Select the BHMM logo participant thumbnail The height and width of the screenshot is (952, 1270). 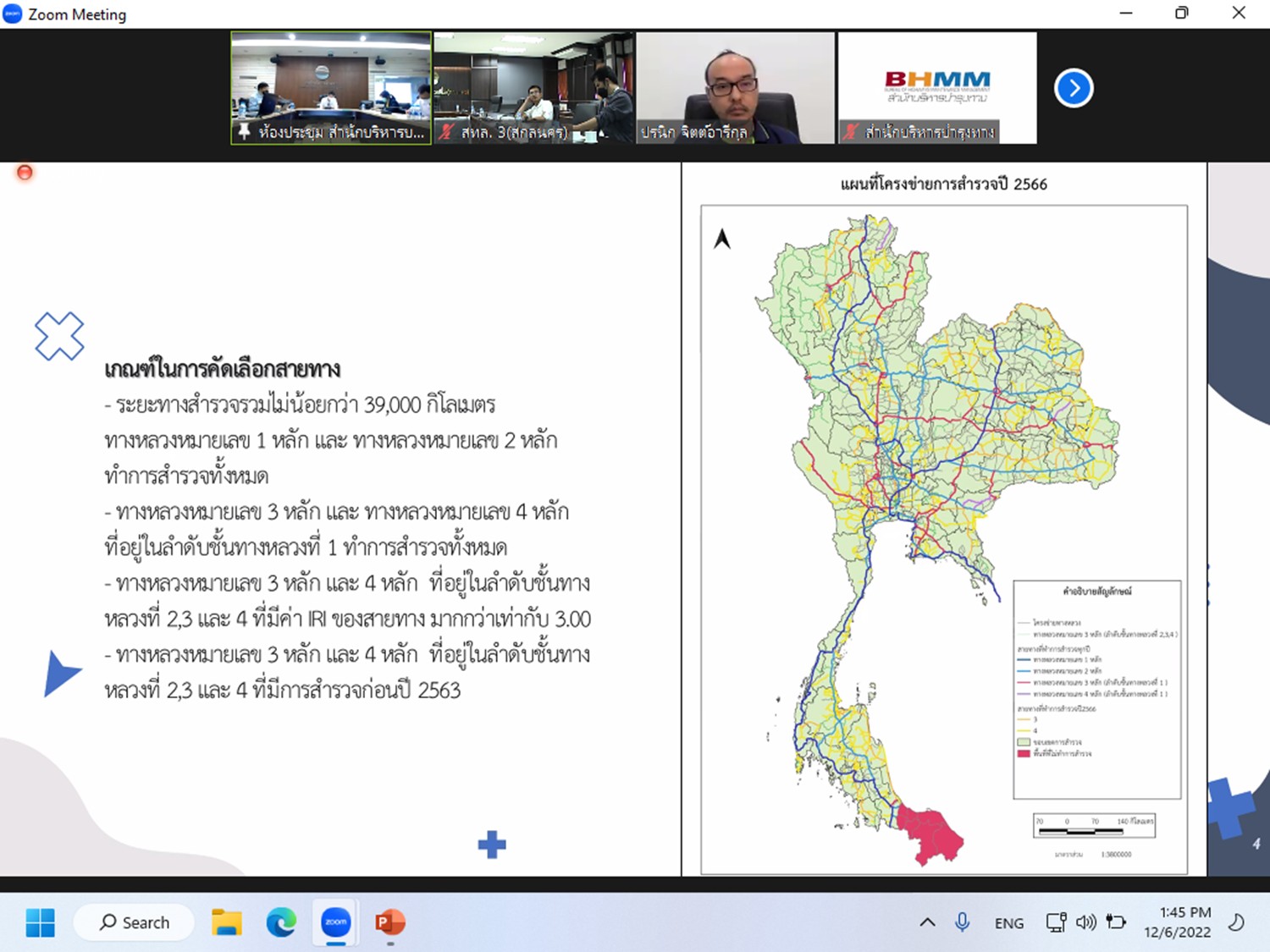pos(937,87)
